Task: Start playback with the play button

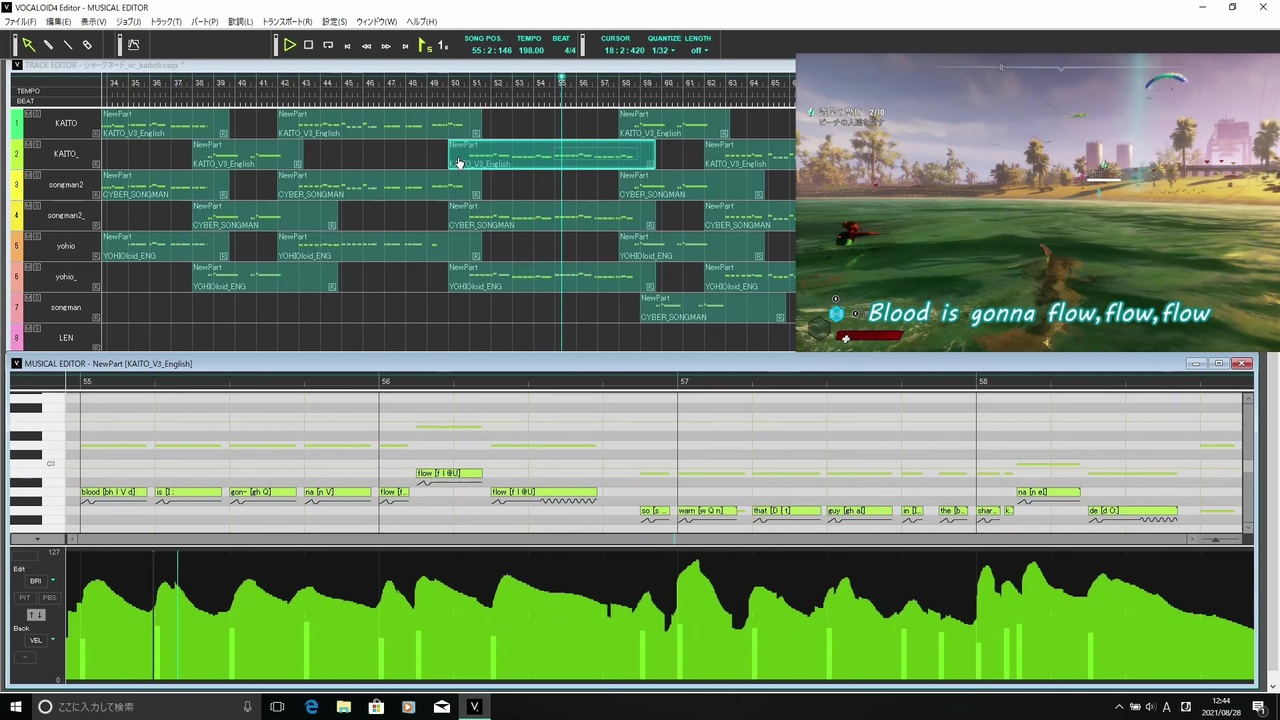Action: tap(289, 45)
